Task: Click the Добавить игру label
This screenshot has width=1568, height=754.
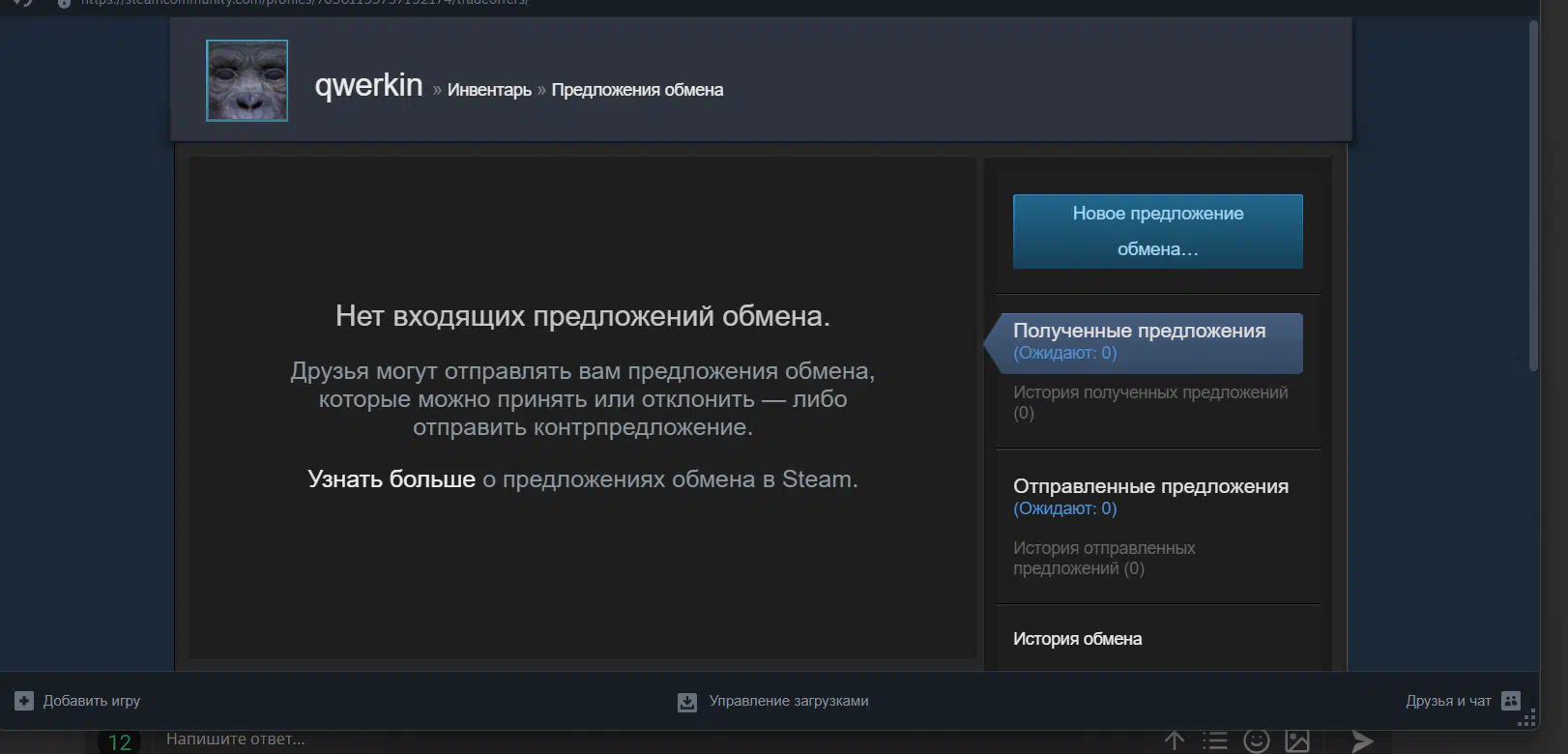Action: 92,701
